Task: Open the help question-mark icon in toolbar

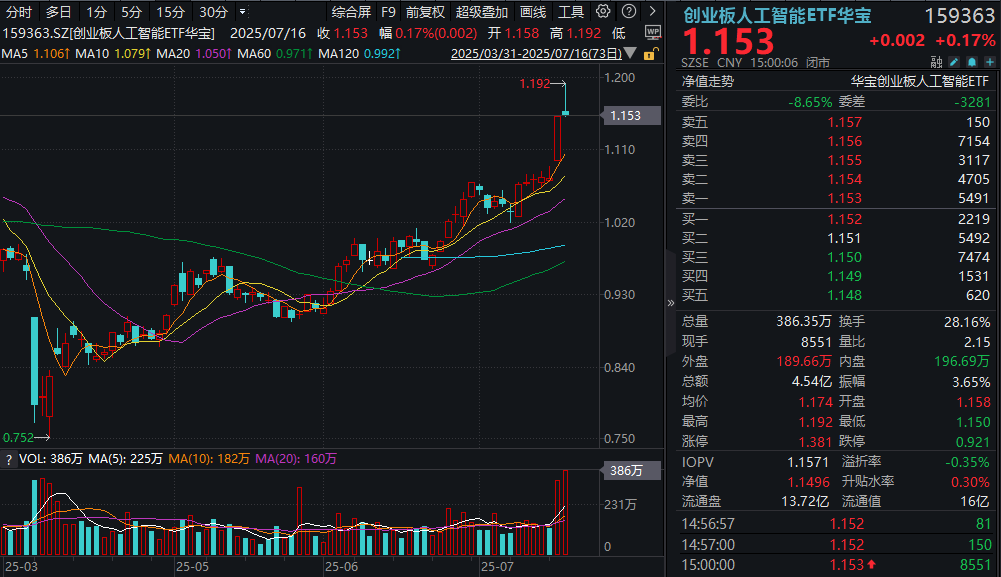Action: 629,11
